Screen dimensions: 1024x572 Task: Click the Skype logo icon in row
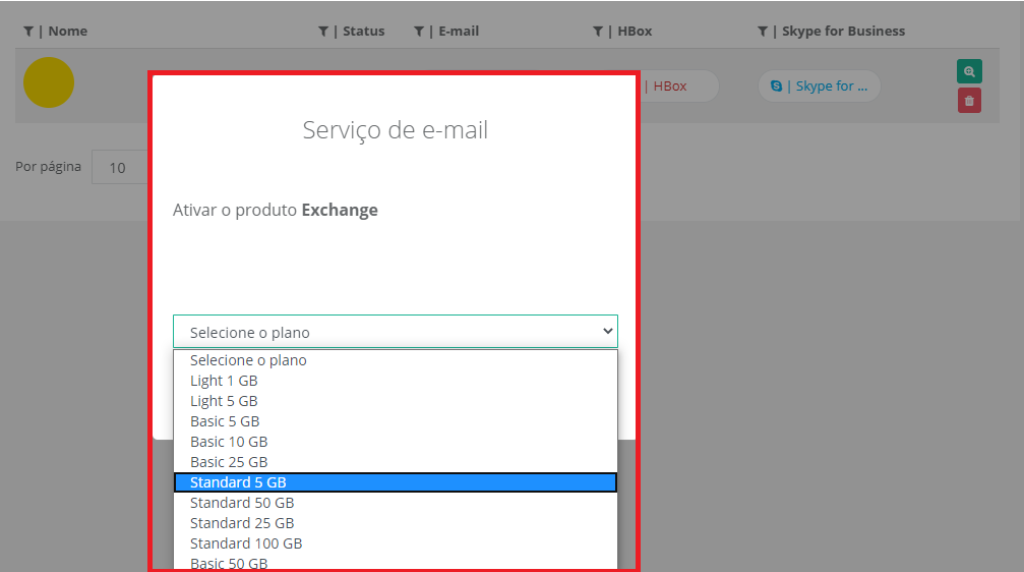click(x=776, y=86)
